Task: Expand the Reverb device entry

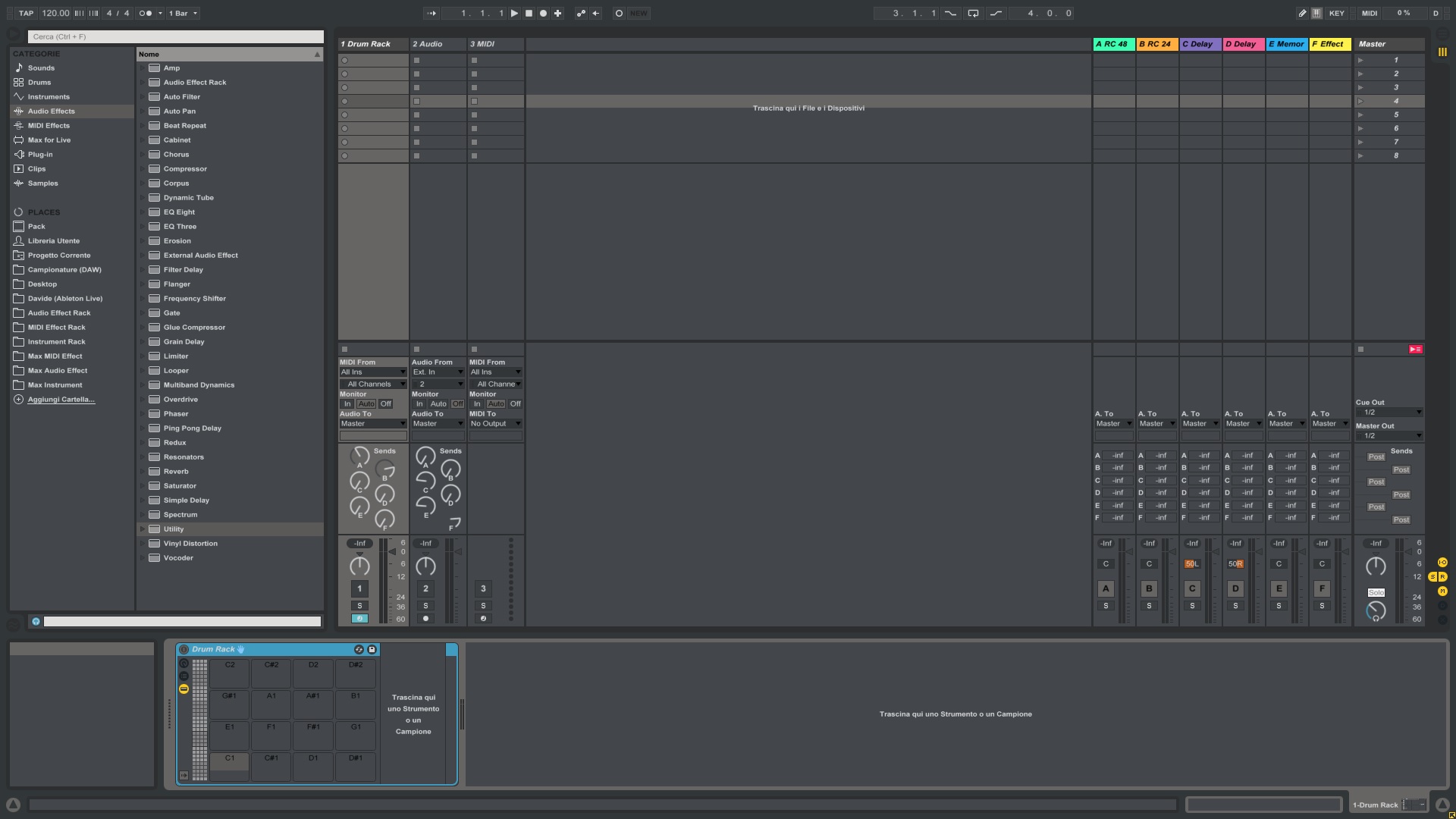Action: point(142,471)
